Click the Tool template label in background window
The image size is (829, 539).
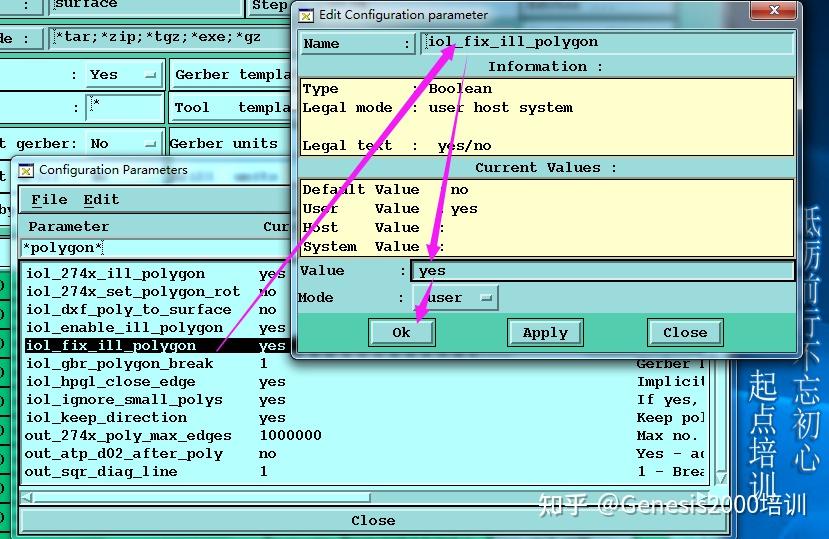233,107
